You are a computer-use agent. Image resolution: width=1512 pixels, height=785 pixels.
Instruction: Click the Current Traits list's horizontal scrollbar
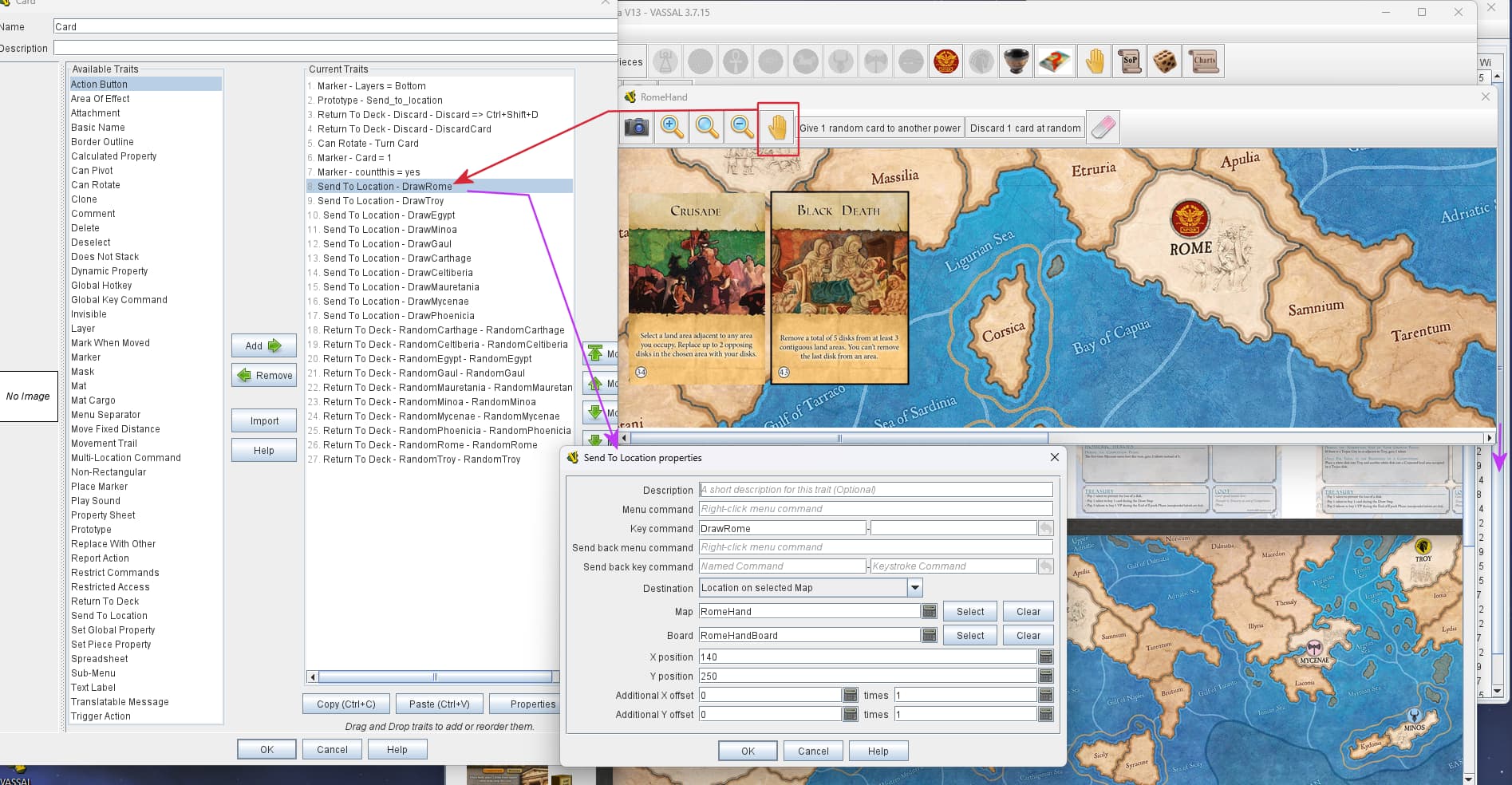[435, 677]
